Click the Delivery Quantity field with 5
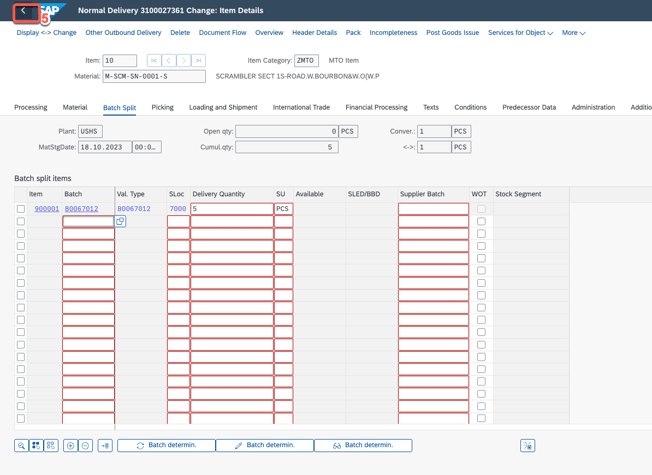The height and width of the screenshot is (475, 652). tap(231, 209)
